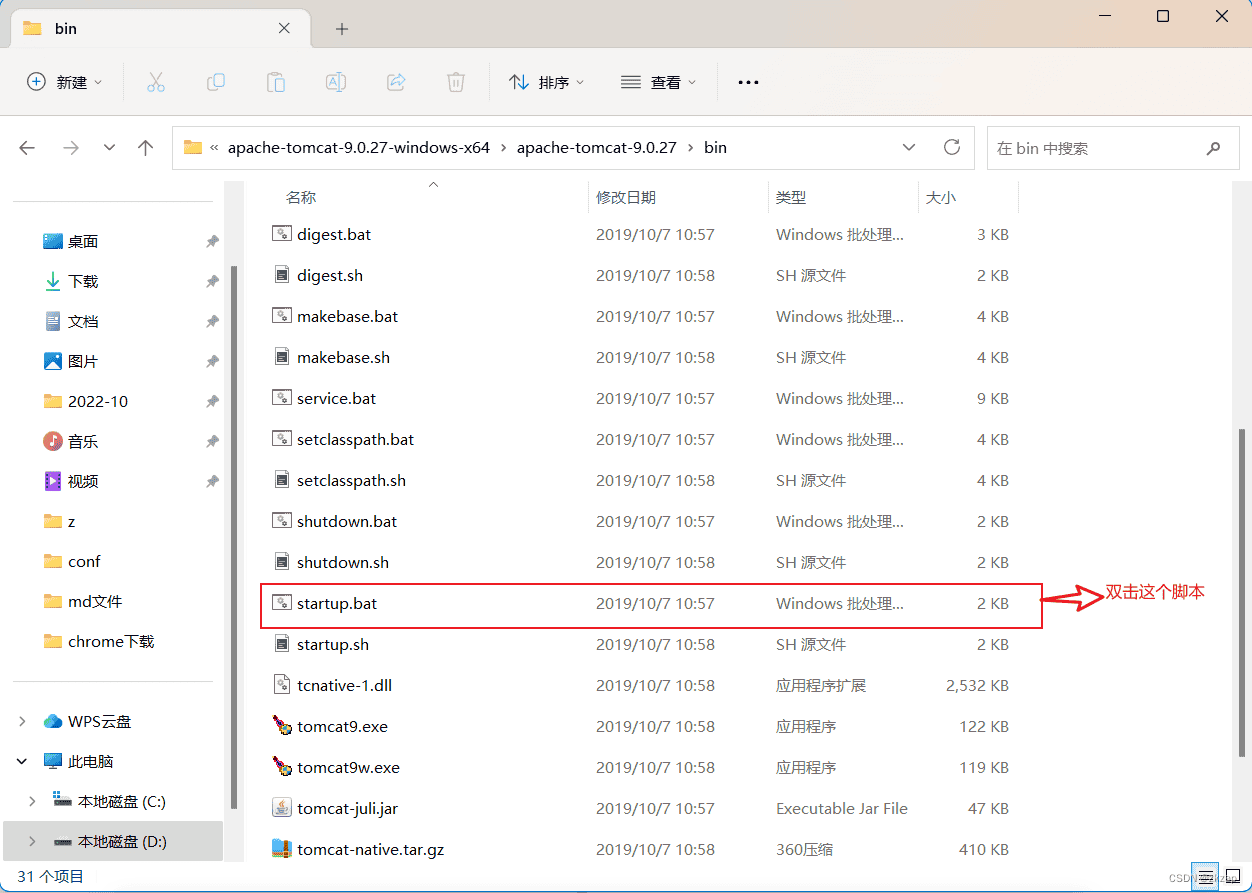Click the Paste clipboard icon
Viewport: 1252px width, 893px height.
(x=276, y=83)
